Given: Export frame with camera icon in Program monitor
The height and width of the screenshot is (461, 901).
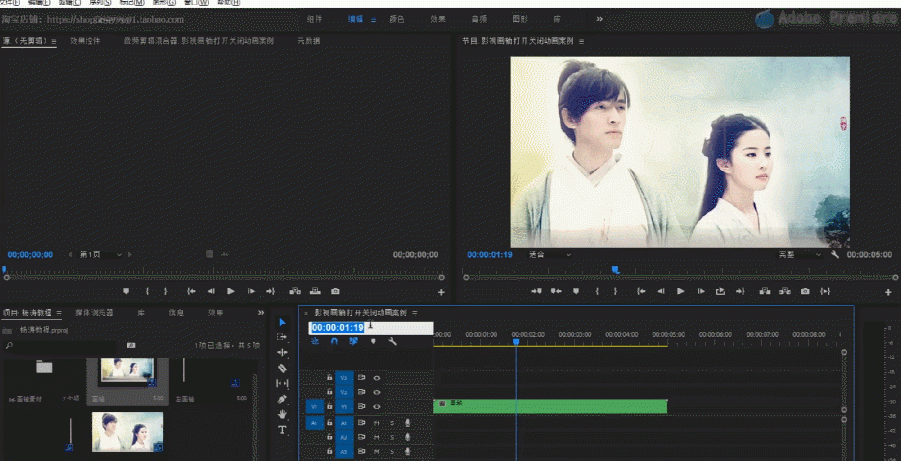Looking at the screenshot, I should click(805, 291).
